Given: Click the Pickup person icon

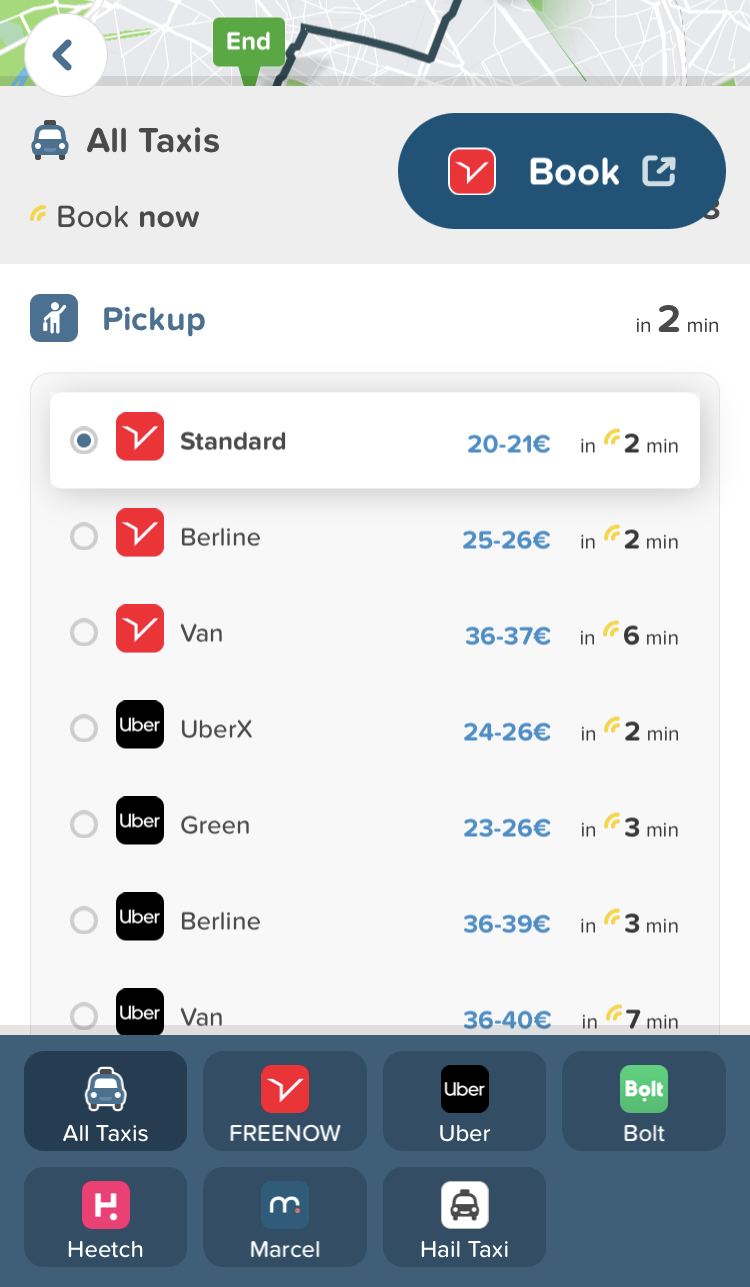Looking at the screenshot, I should click(x=54, y=319).
